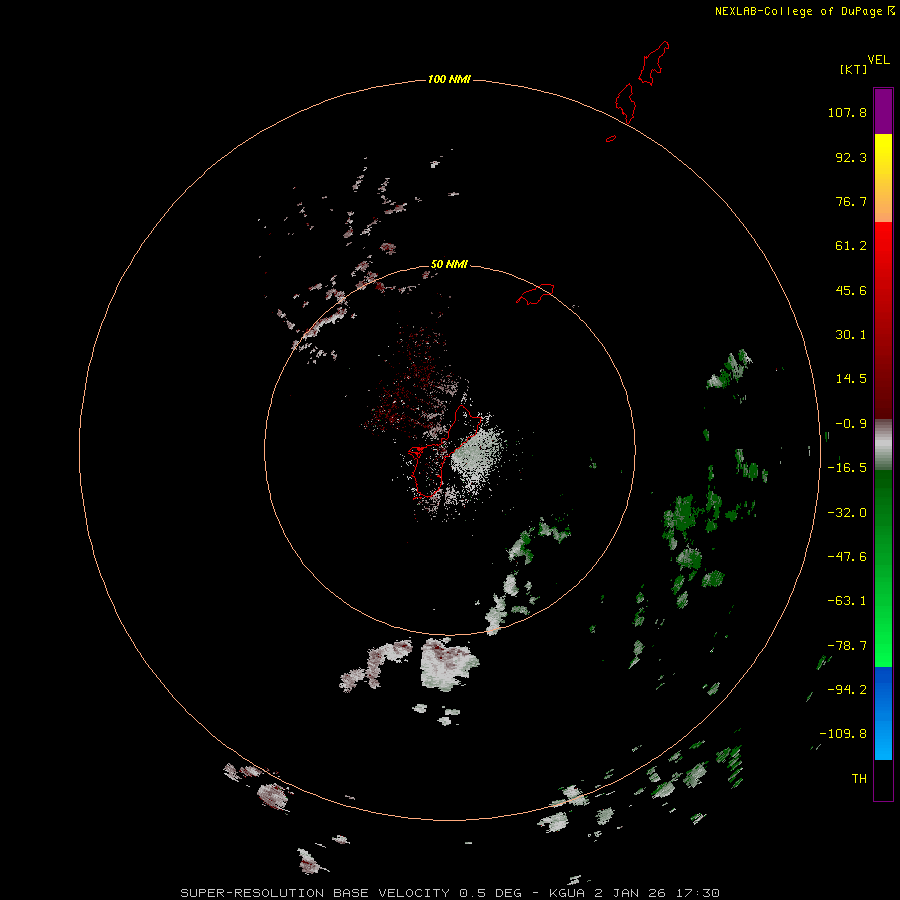Click the TH legend label

(x=859, y=778)
